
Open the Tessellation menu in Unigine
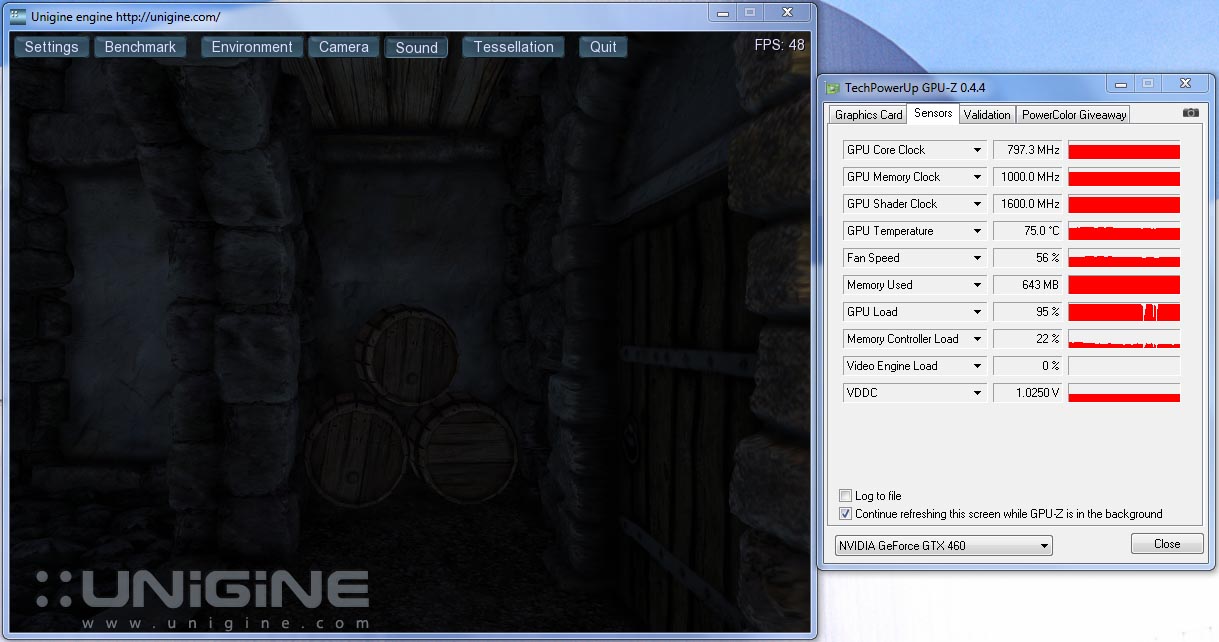point(514,47)
